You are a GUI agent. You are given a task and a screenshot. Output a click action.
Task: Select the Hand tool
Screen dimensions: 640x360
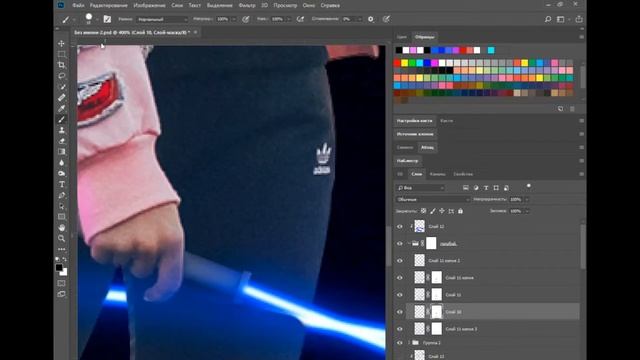[62, 227]
